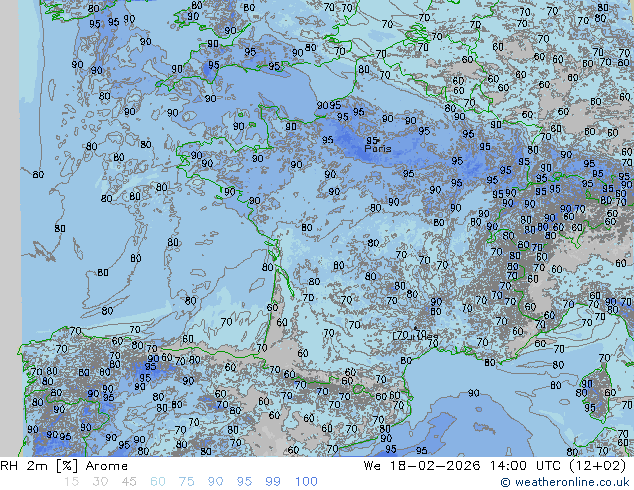This screenshot has height=490, width=634.
Task: Select the Arome model name label
Action: [x=106, y=466]
